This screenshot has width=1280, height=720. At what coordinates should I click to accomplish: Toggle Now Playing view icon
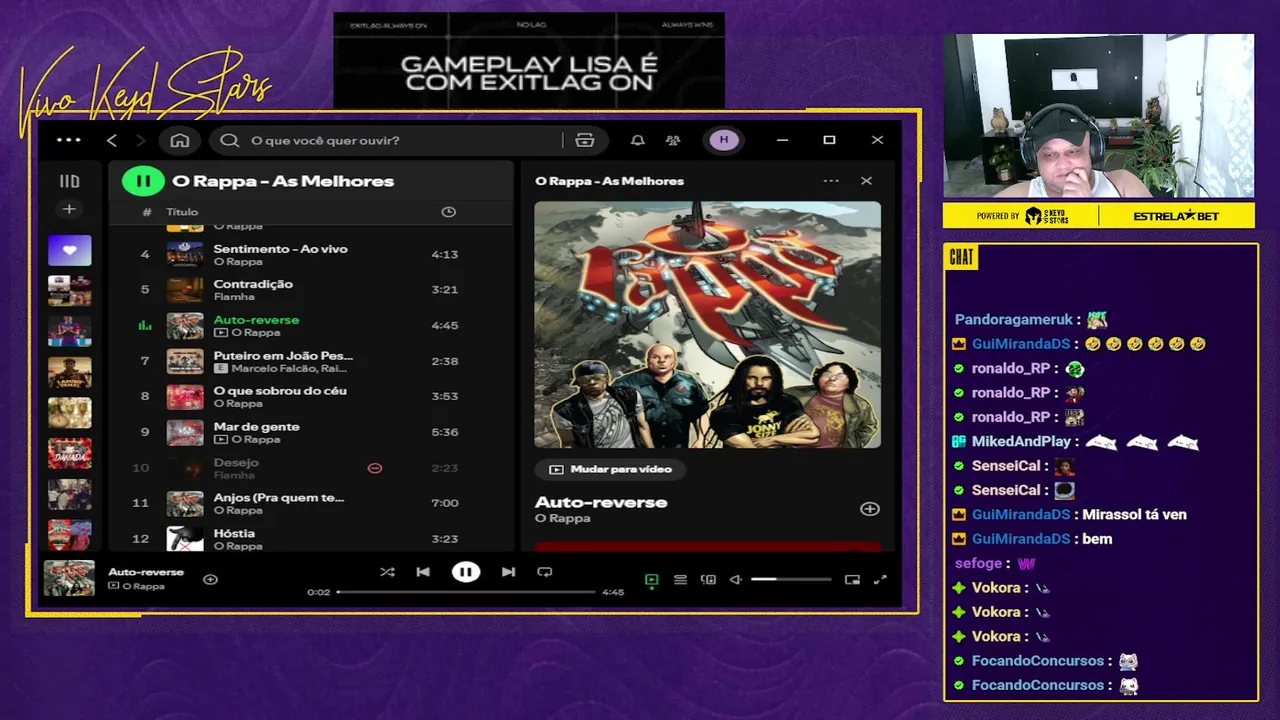pos(652,579)
